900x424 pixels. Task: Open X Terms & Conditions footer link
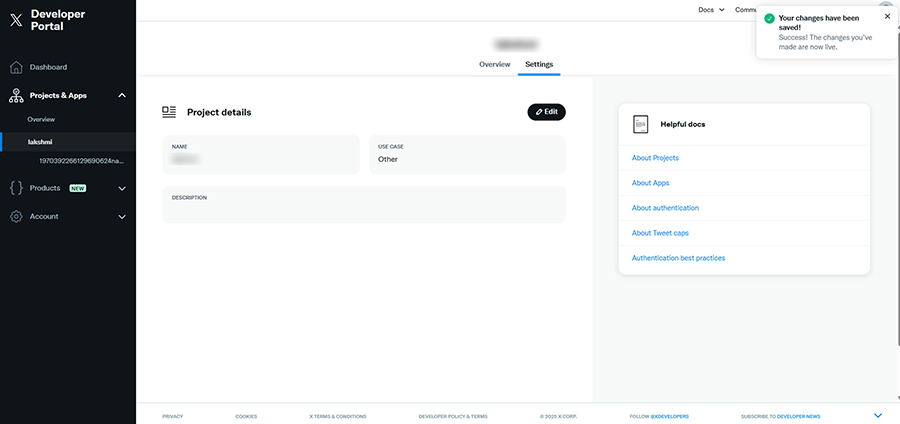(x=338, y=417)
